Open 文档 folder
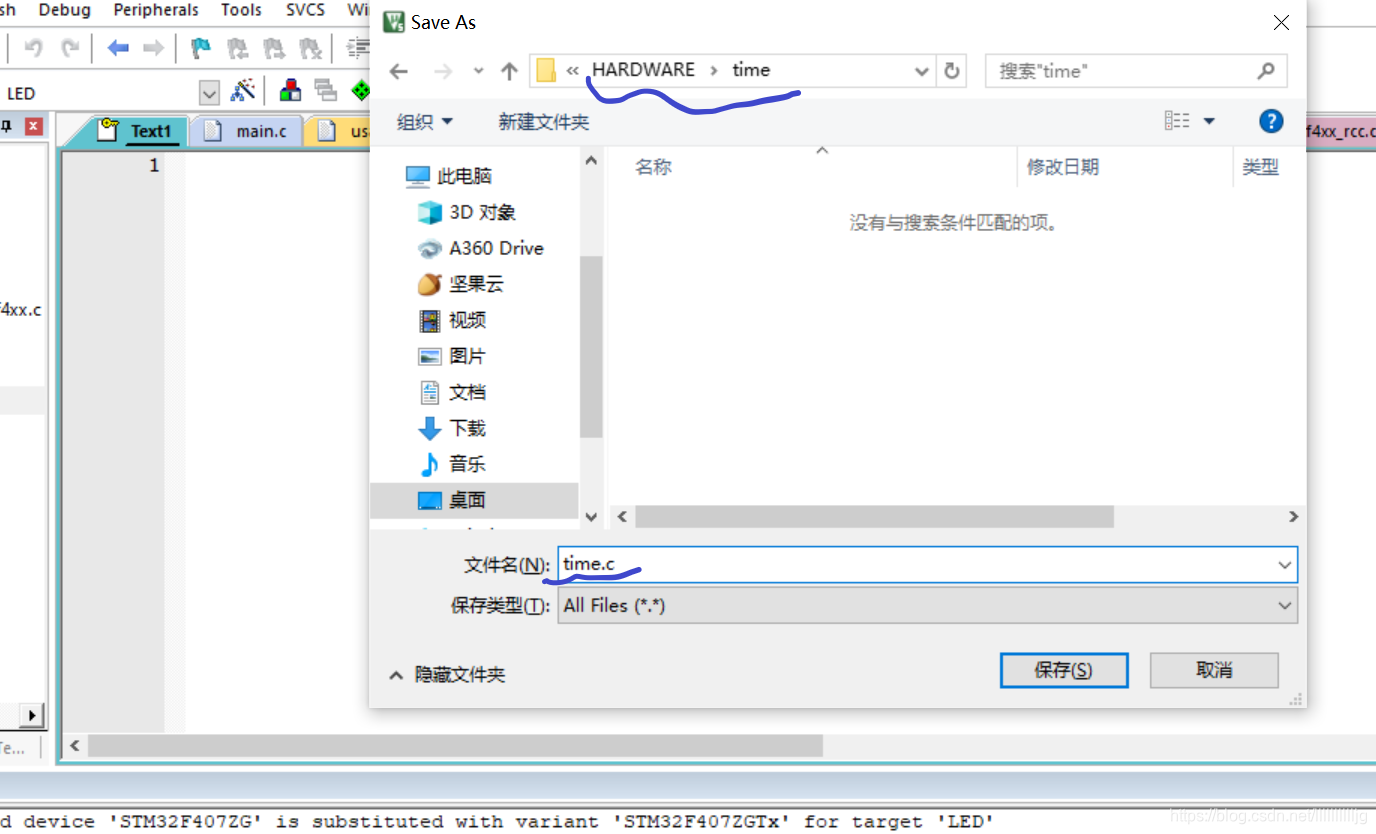This screenshot has width=1376, height=834. pyautogui.click(x=452, y=392)
